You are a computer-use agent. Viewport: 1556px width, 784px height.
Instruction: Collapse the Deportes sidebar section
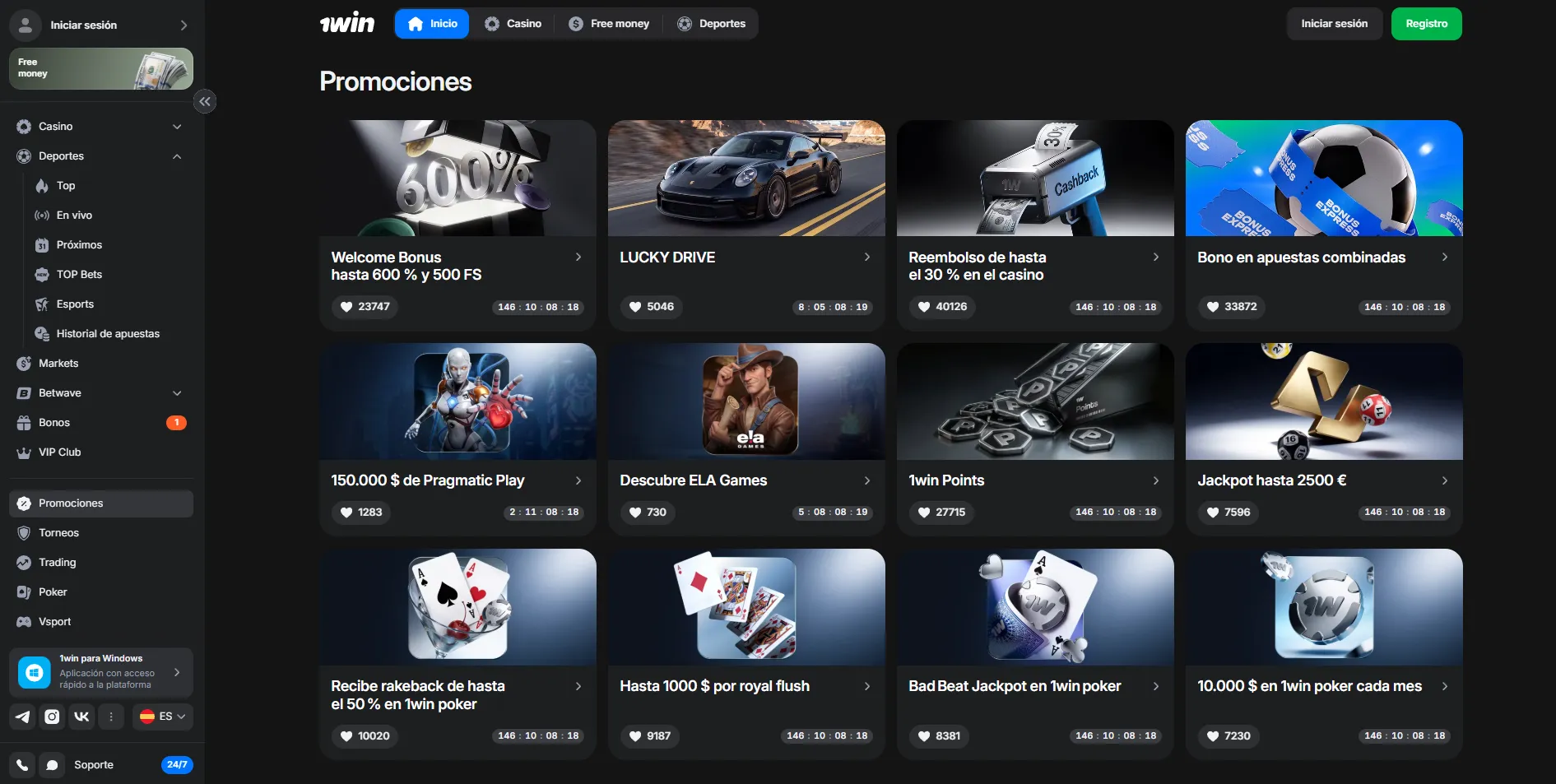(x=177, y=156)
